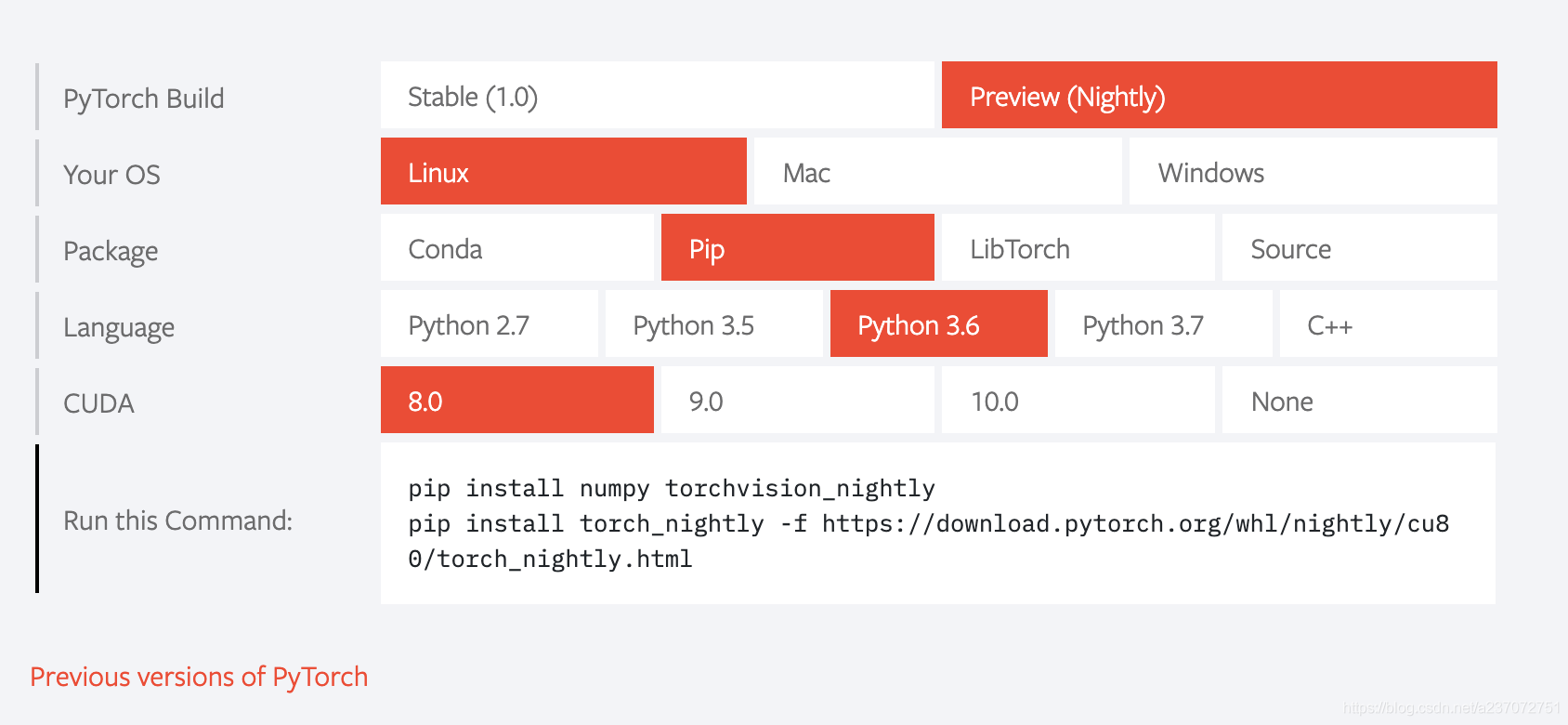This screenshot has height=725, width=1568.
Task: Select Linux as your OS
Action: click(x=563, y=172)
